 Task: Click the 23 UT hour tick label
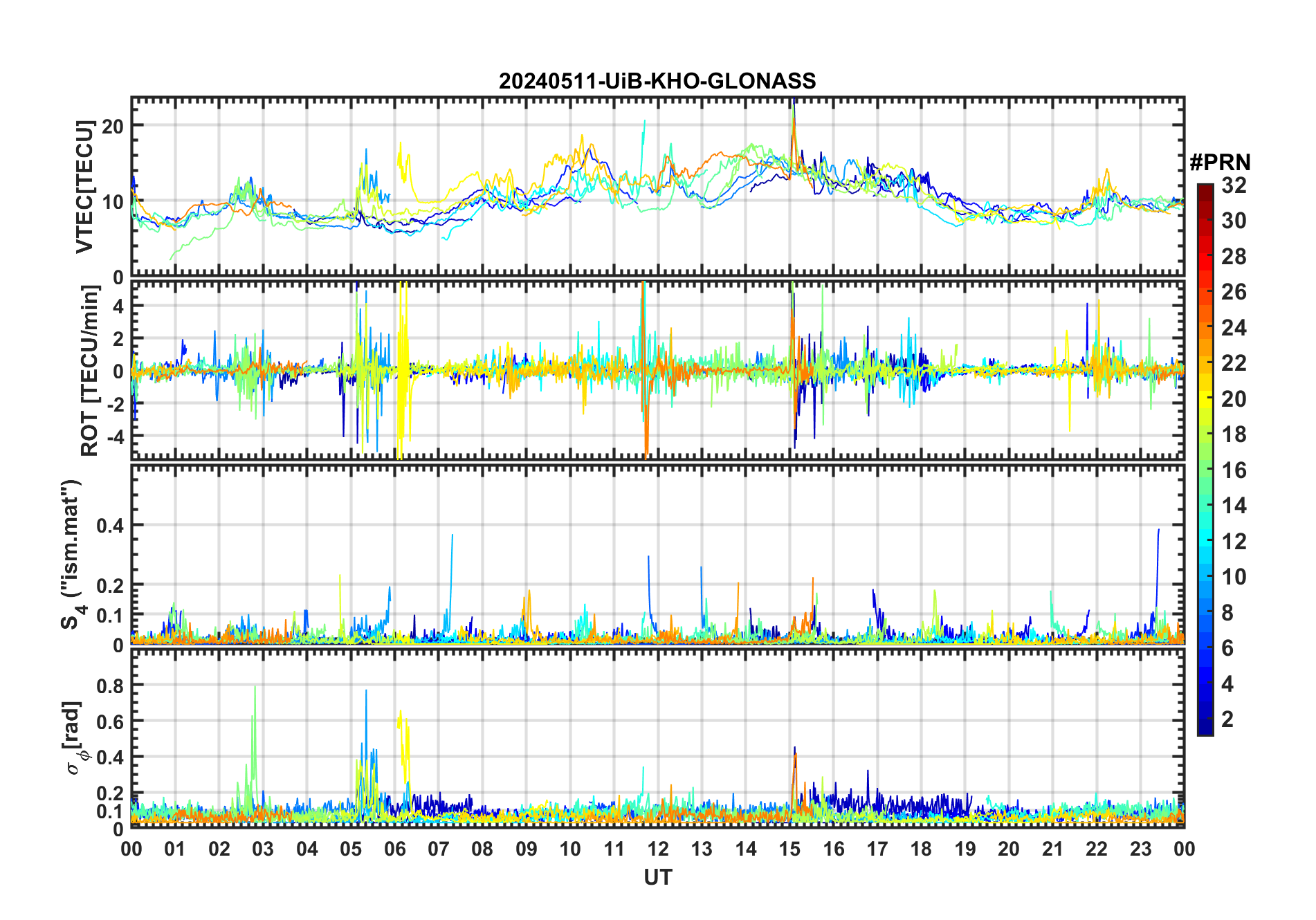click(x=1140, y=849)
